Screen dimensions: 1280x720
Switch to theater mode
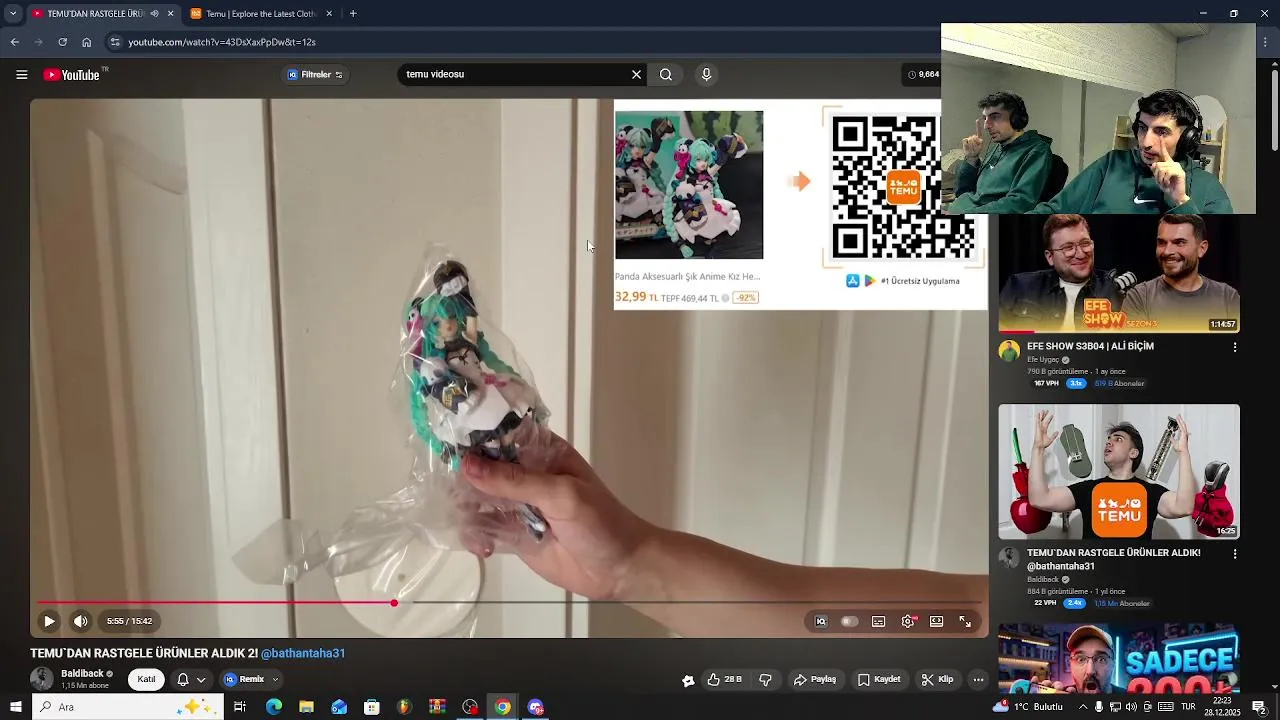[936, 621]
